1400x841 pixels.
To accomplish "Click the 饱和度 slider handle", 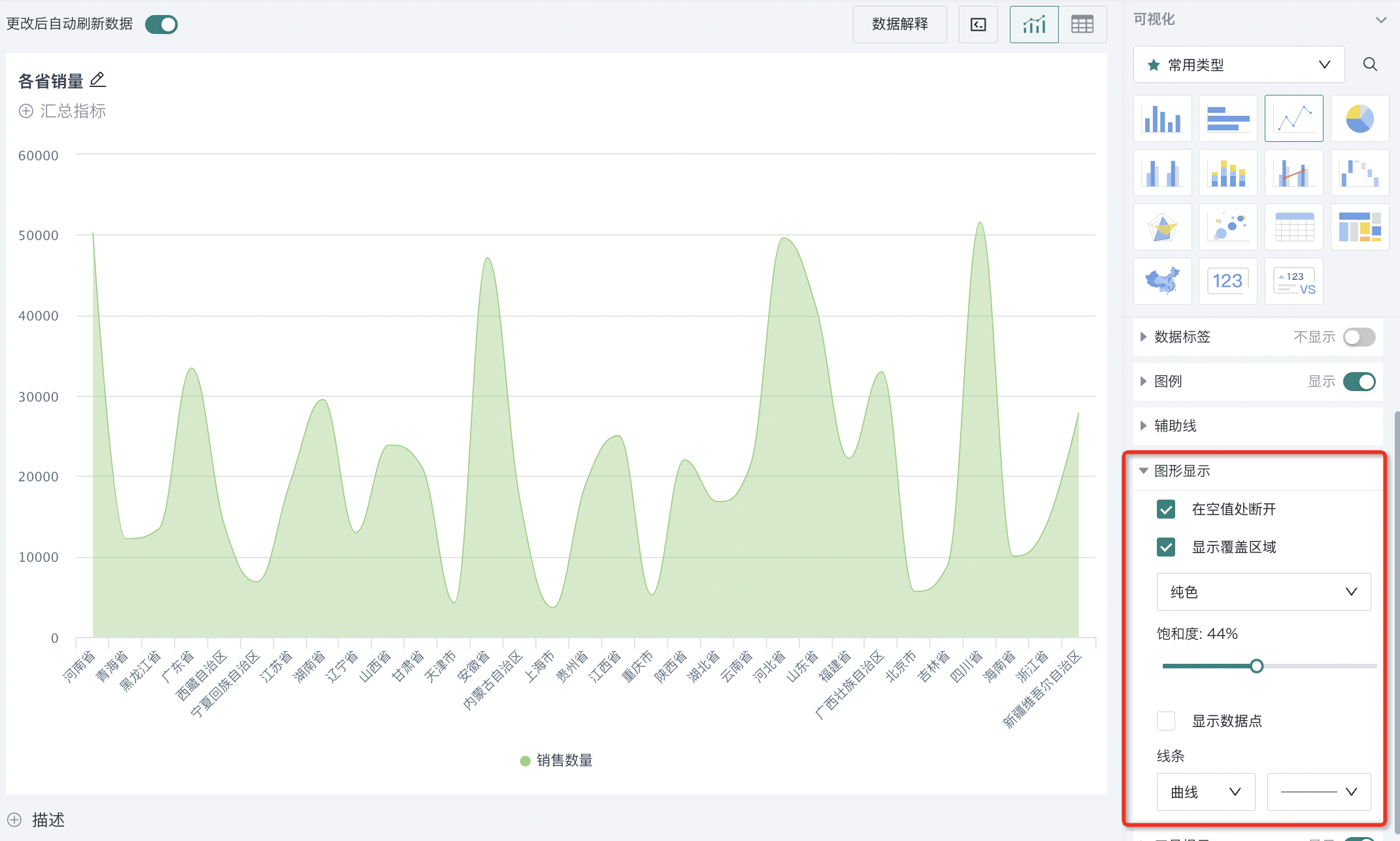I will [x=1256, y=666].
